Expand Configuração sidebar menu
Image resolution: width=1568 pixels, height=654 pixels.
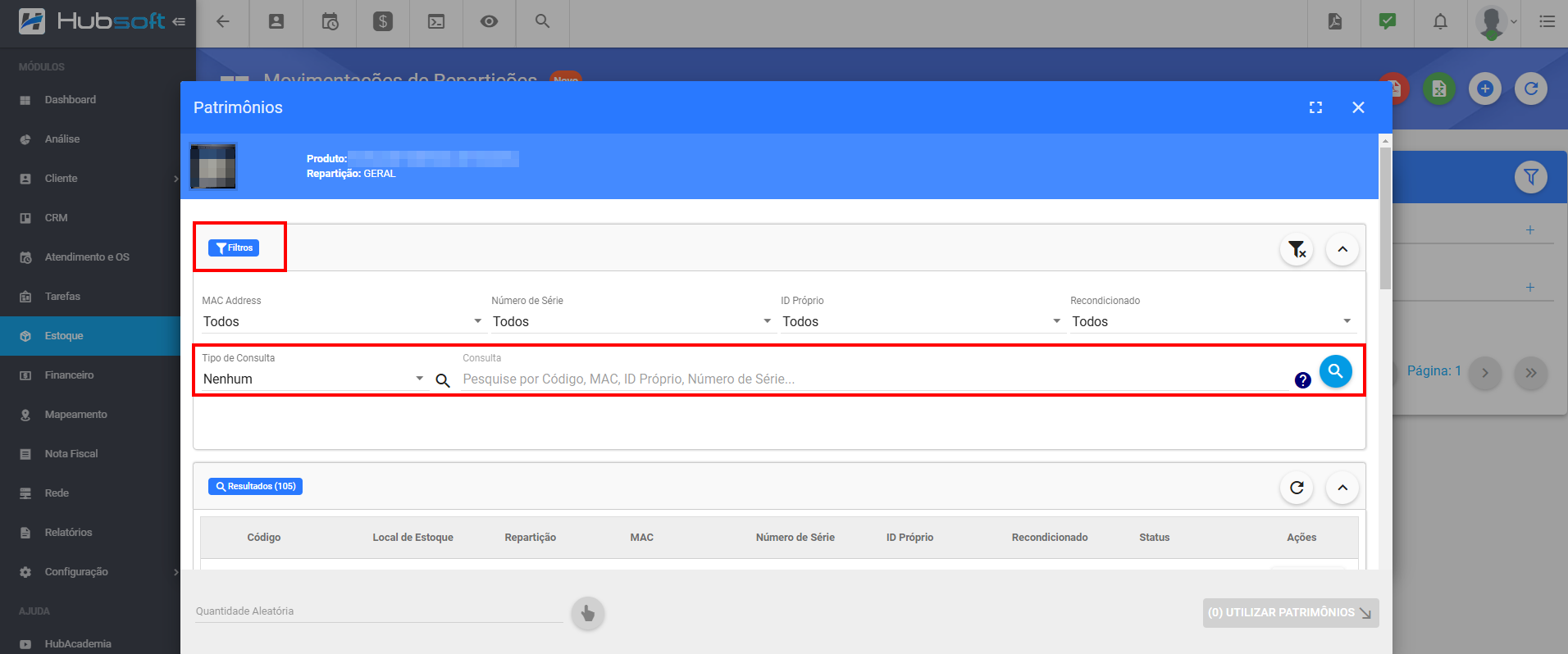tap(90, 572)
